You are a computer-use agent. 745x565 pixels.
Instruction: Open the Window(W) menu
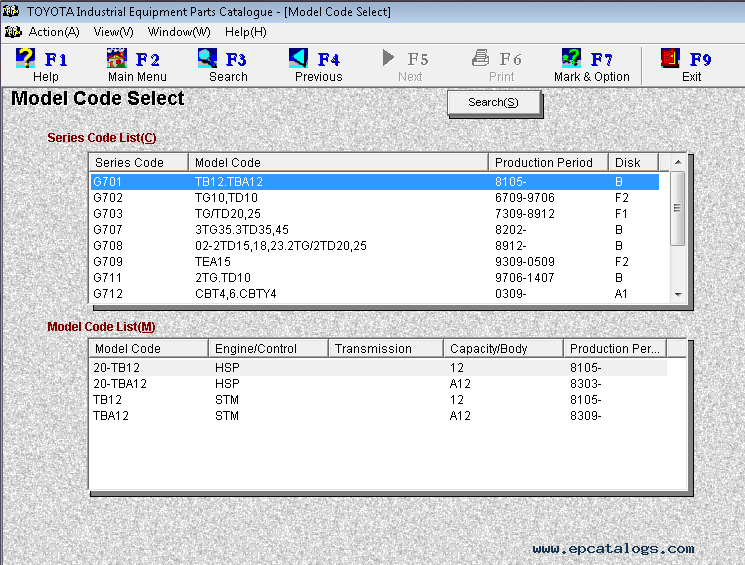(179, 32)
